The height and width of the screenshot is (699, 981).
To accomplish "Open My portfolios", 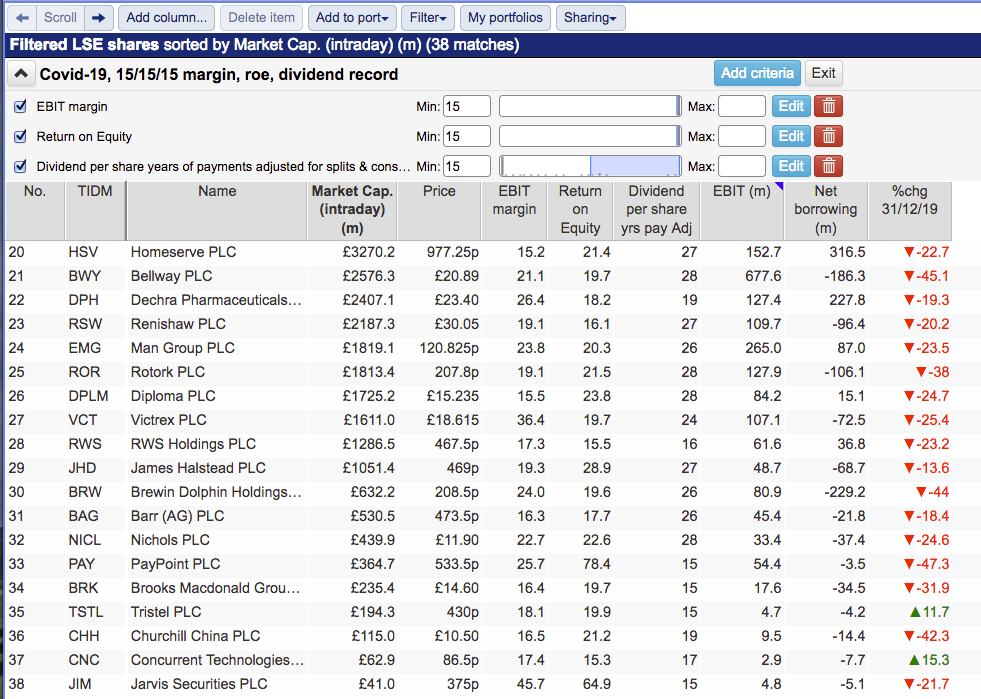I will [x=506, y=18].
